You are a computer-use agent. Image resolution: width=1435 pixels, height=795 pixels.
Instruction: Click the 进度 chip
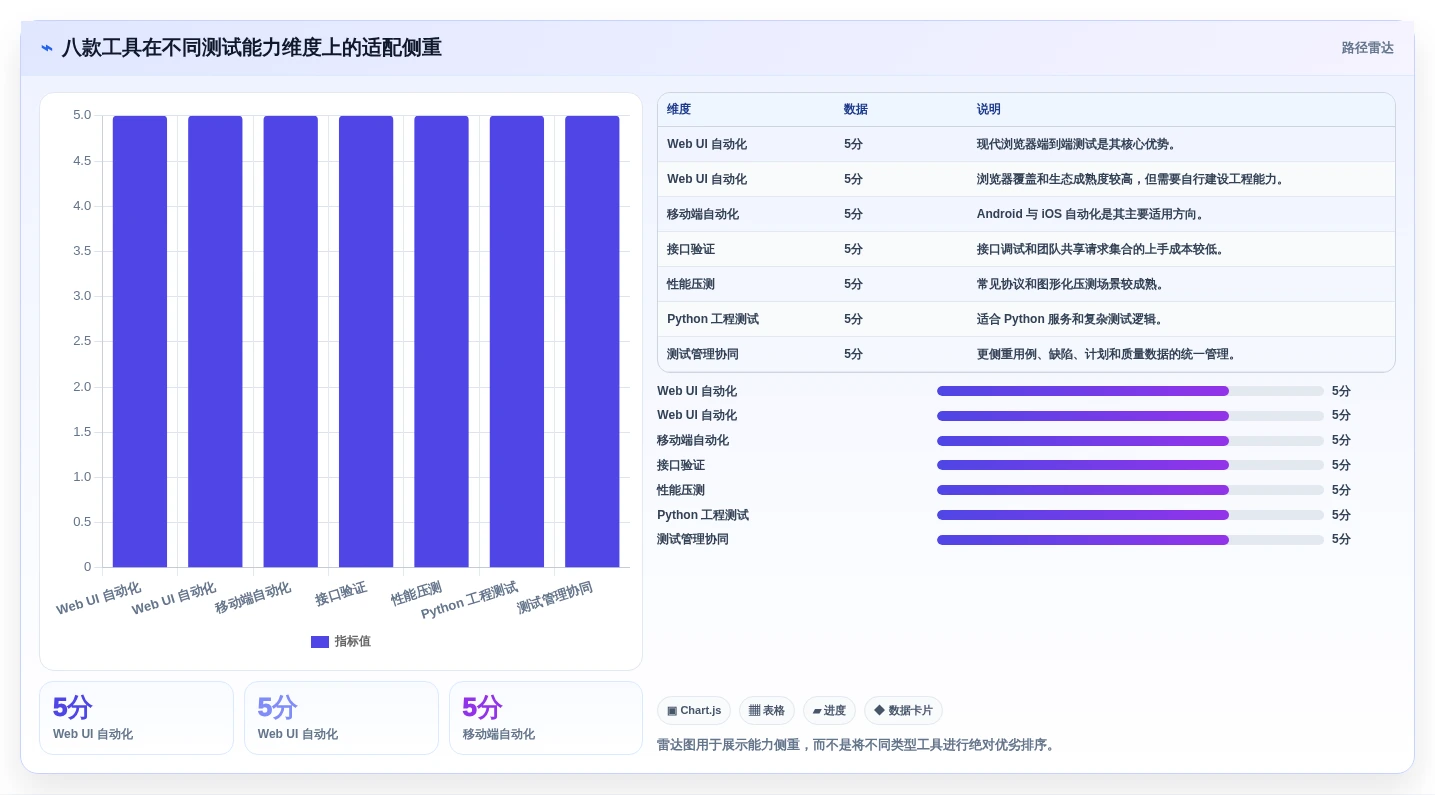click(829, 711)
